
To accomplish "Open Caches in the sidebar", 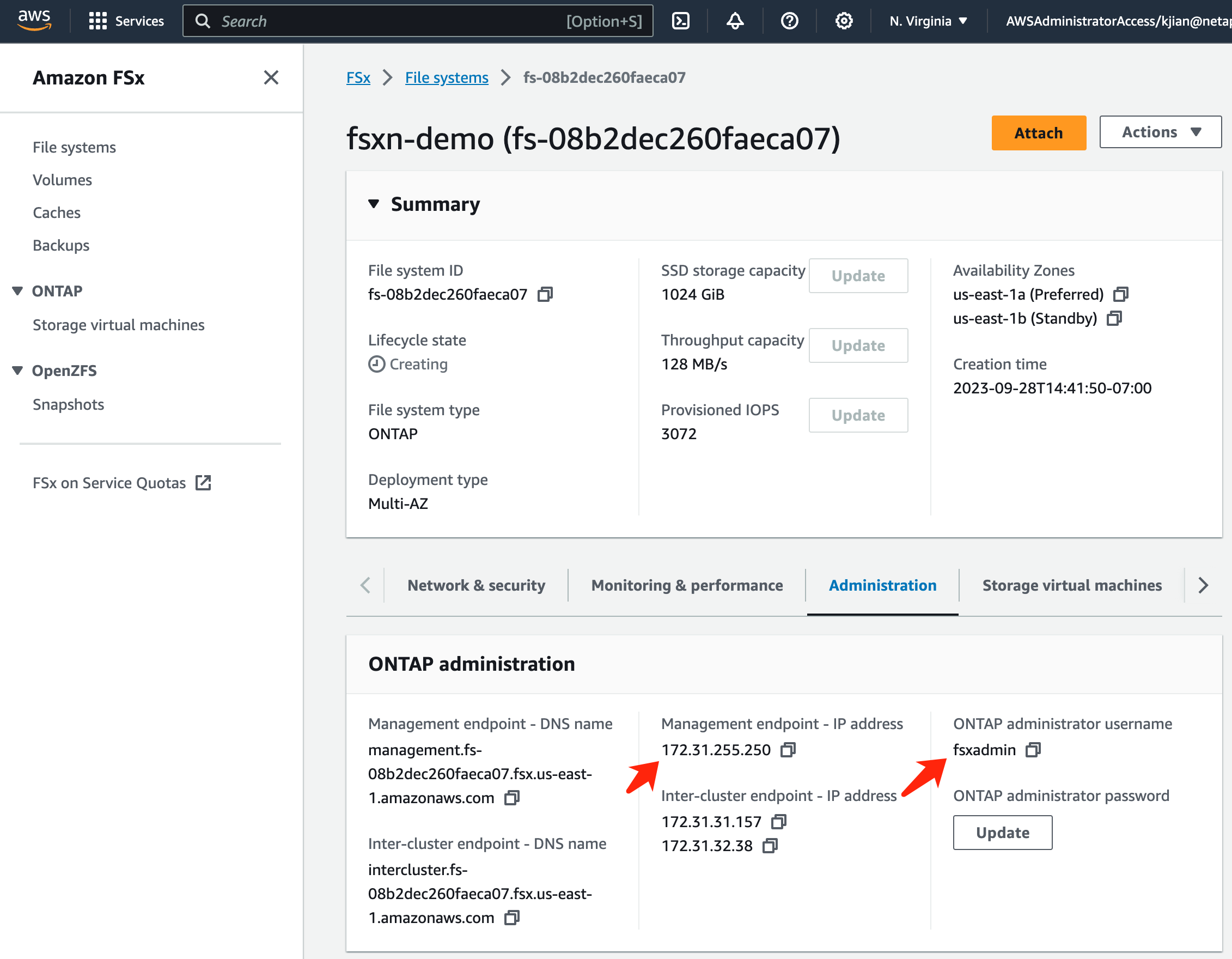I will [x=57, y=213].
